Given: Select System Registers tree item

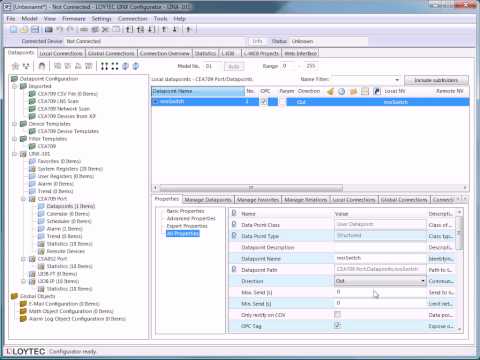Looking at the screenshot, I should (x=70, y=169).
